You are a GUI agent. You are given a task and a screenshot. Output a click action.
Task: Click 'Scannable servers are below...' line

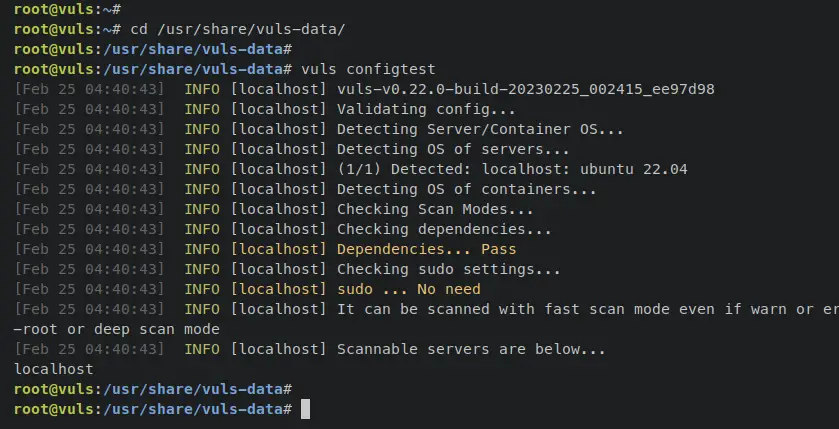[471, 349]
